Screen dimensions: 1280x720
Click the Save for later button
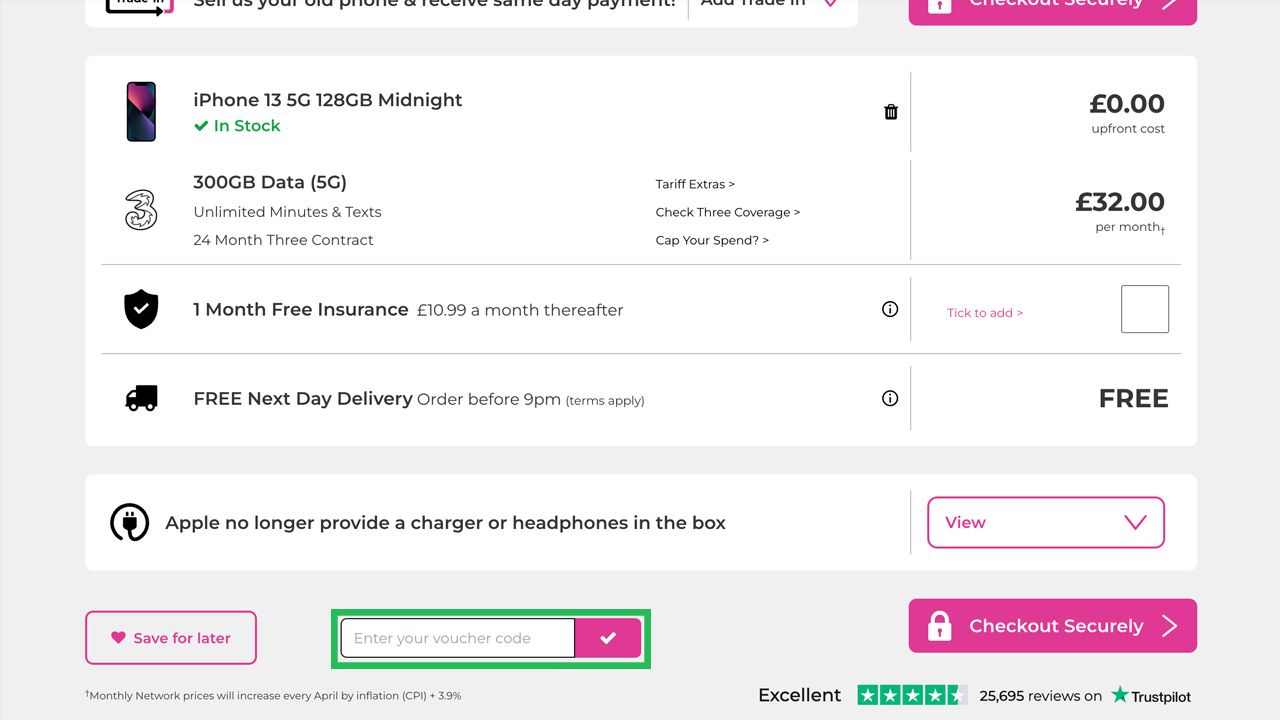point(171,638)
